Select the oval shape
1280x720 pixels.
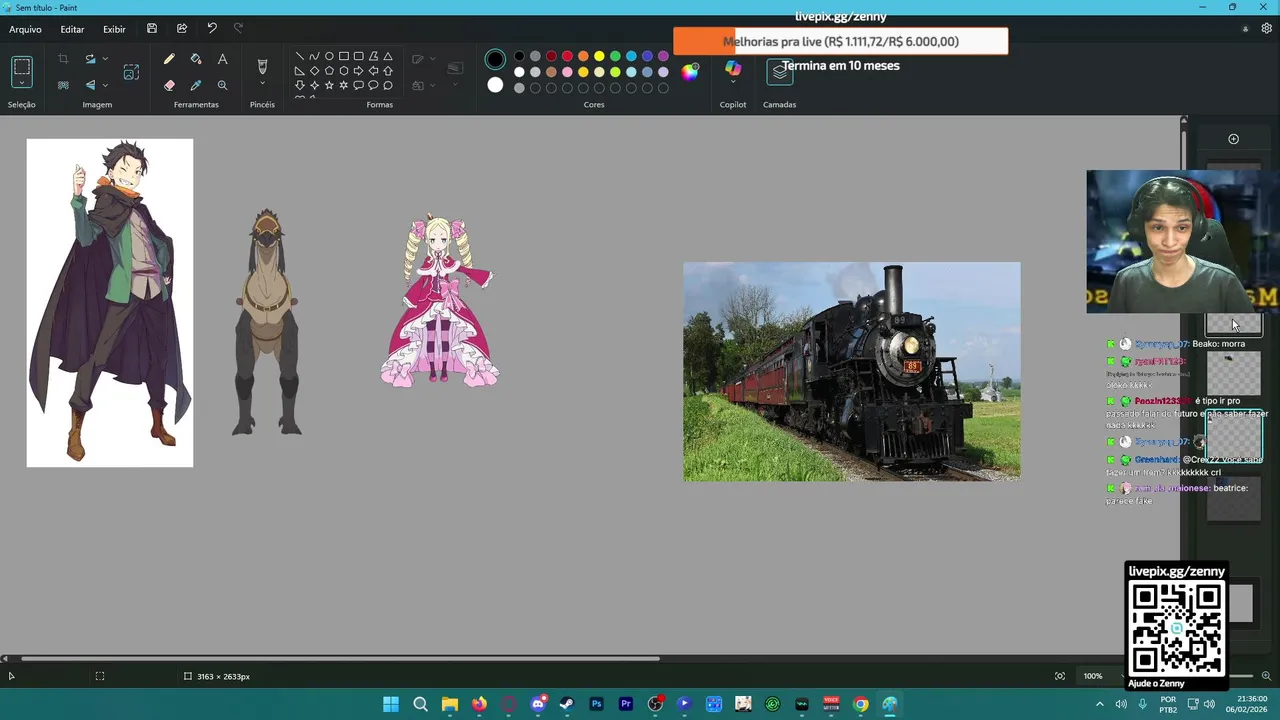coord(329,56)
